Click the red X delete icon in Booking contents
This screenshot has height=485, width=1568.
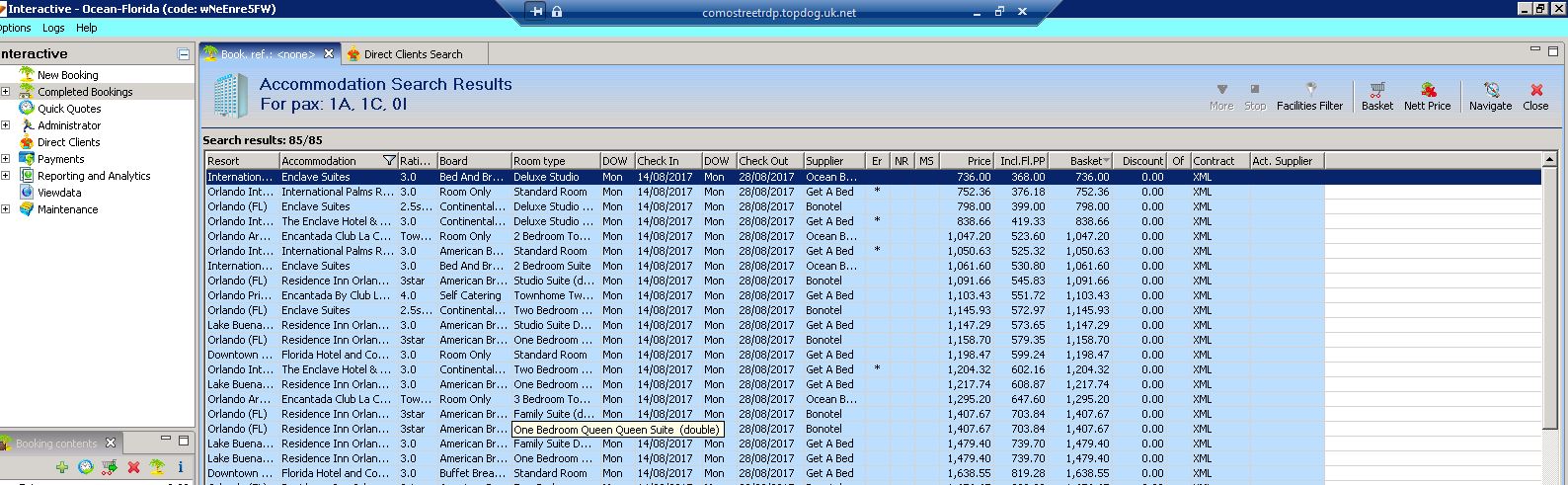[133, 467]
